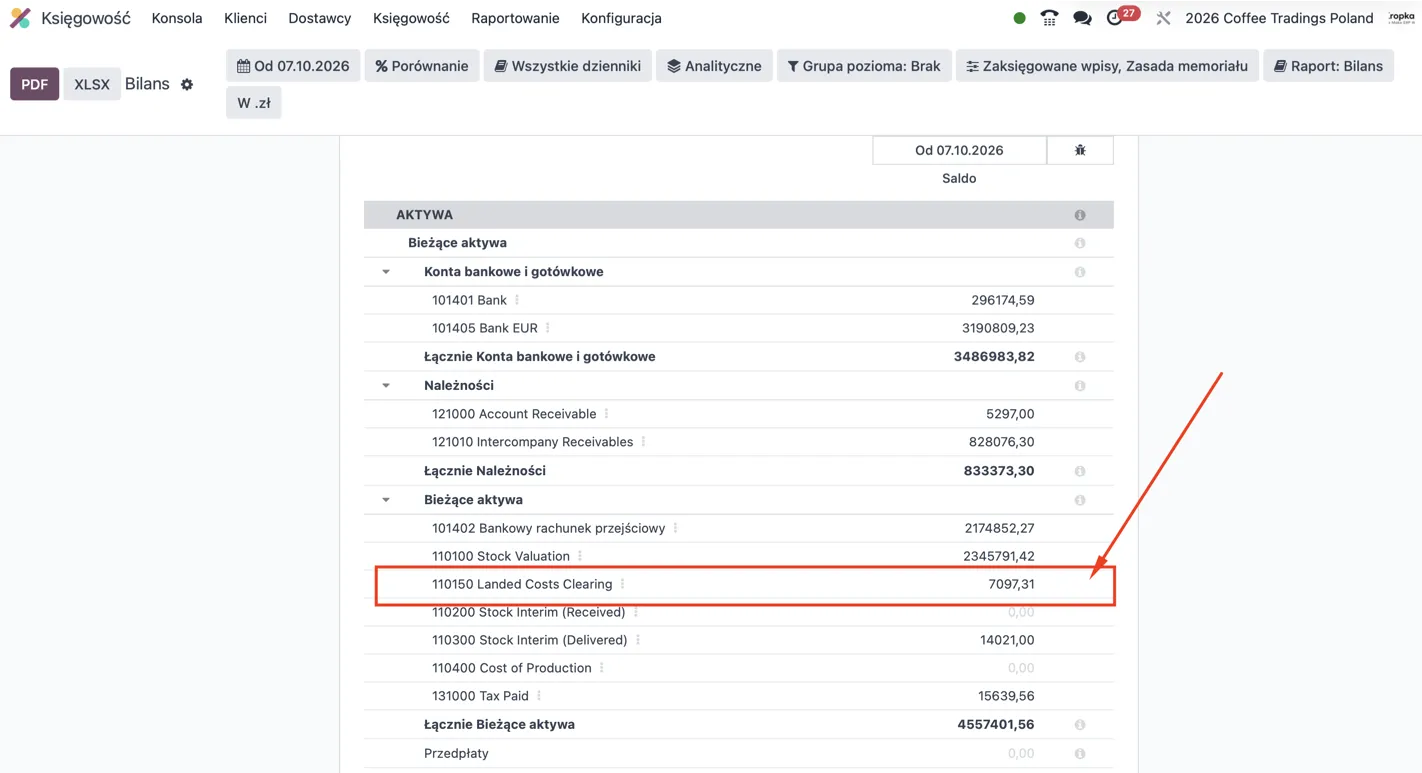Click the green online status indicator

[1019, 18]
